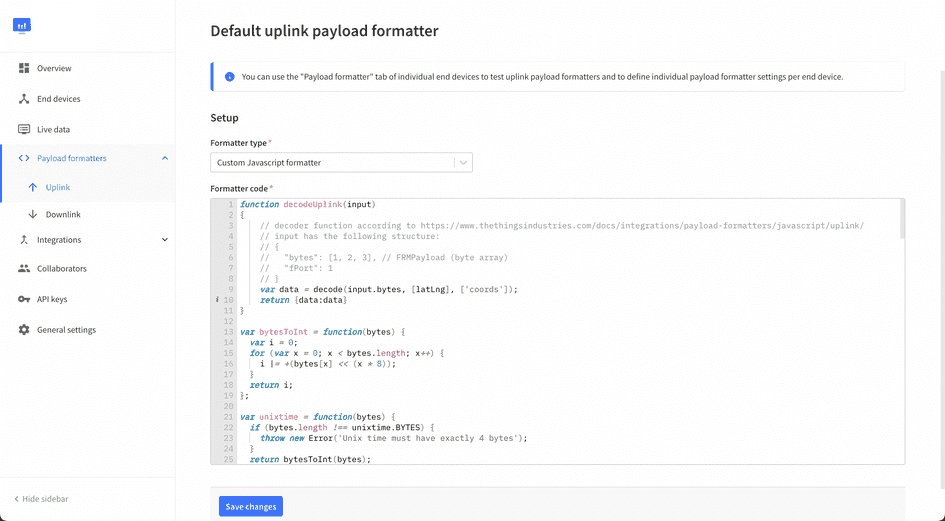945x521 pixels.
Task: Click the API keys key icon
Action: [24, 299]
